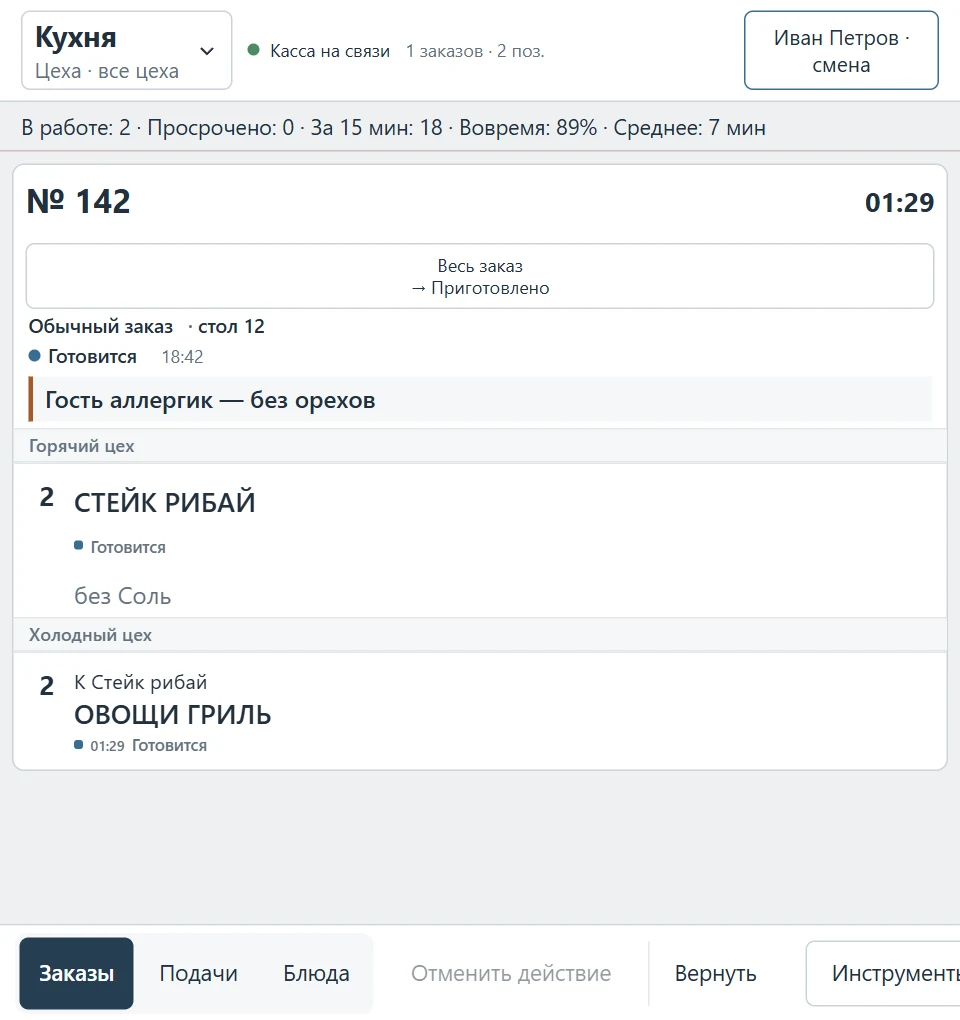
Task: Click order time 18:42
Action: (x=182, y=356)
